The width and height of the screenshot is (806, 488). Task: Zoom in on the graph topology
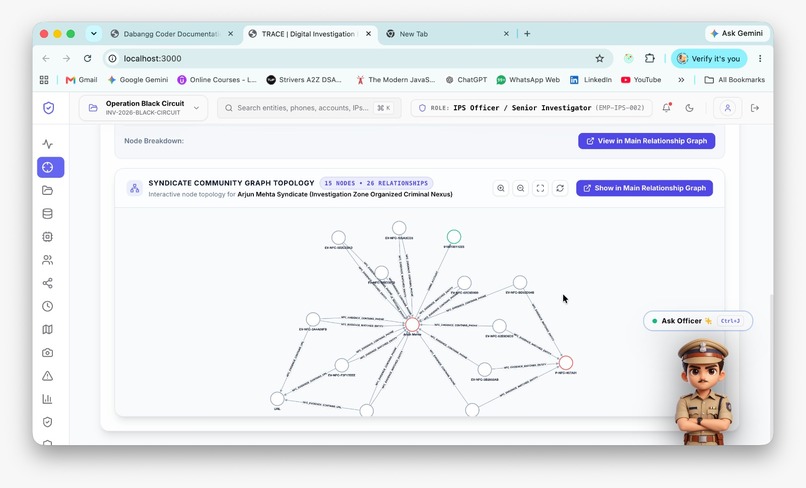coord(501,188)
